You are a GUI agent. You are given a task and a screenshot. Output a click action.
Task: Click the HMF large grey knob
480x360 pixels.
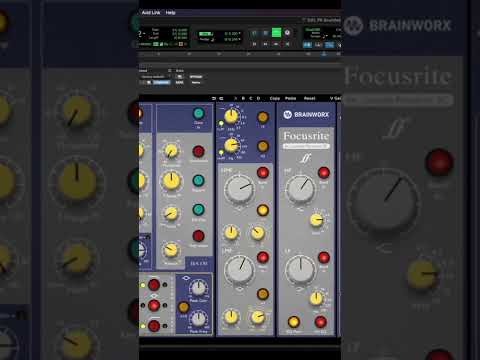point(239,189)
